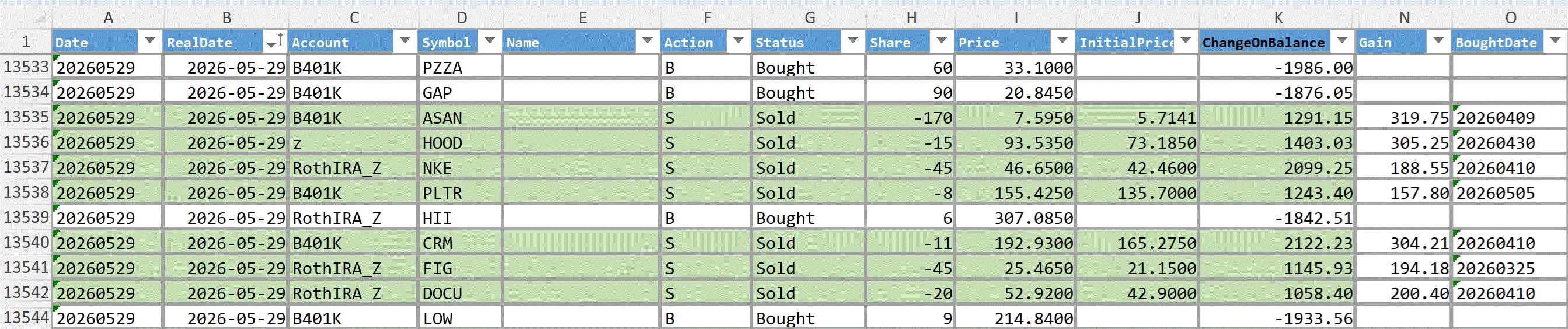Open the ChangeOnBalance filter arrow

1342,41
